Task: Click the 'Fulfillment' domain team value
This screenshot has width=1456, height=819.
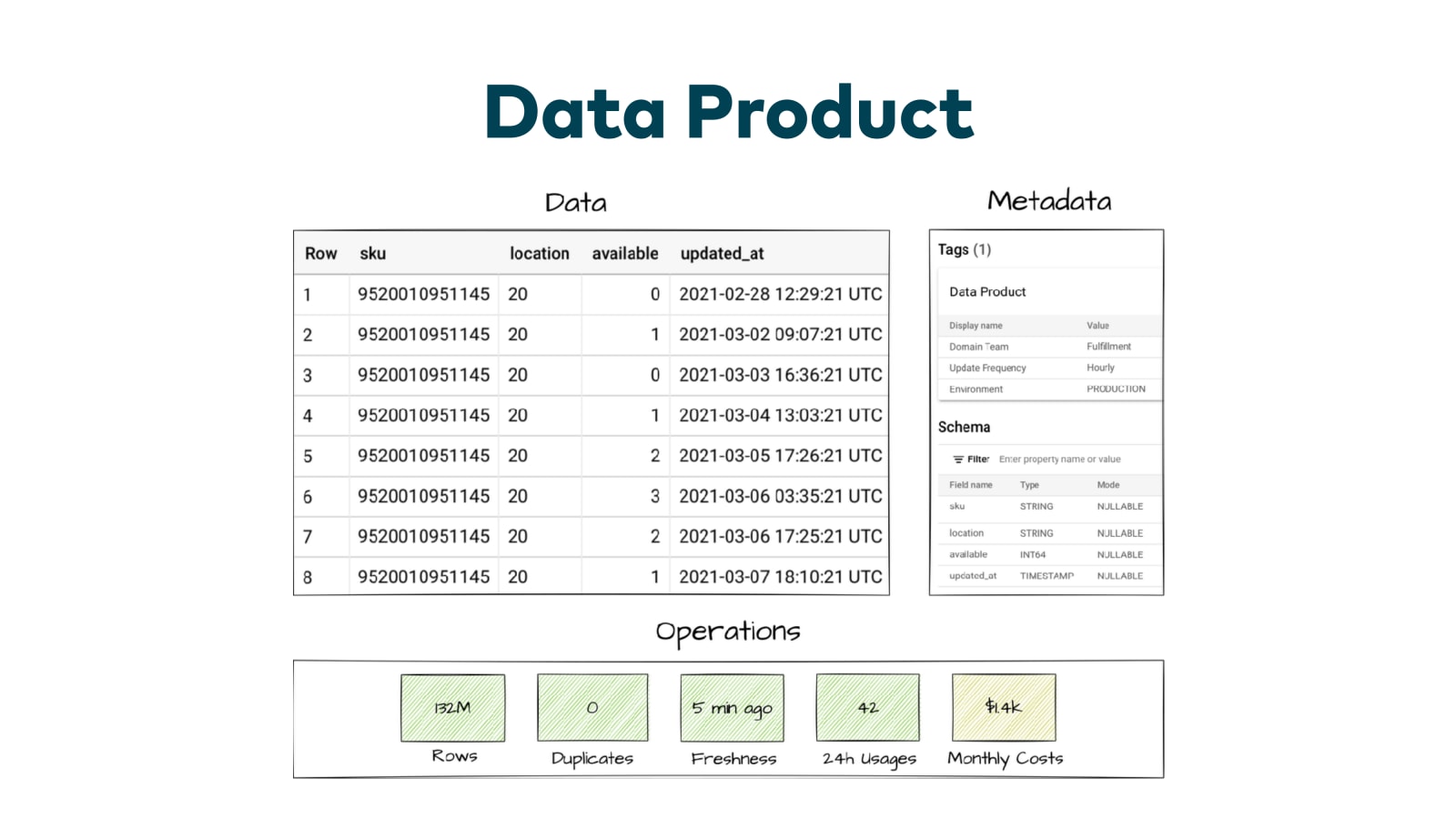Action: [1108, 347]
